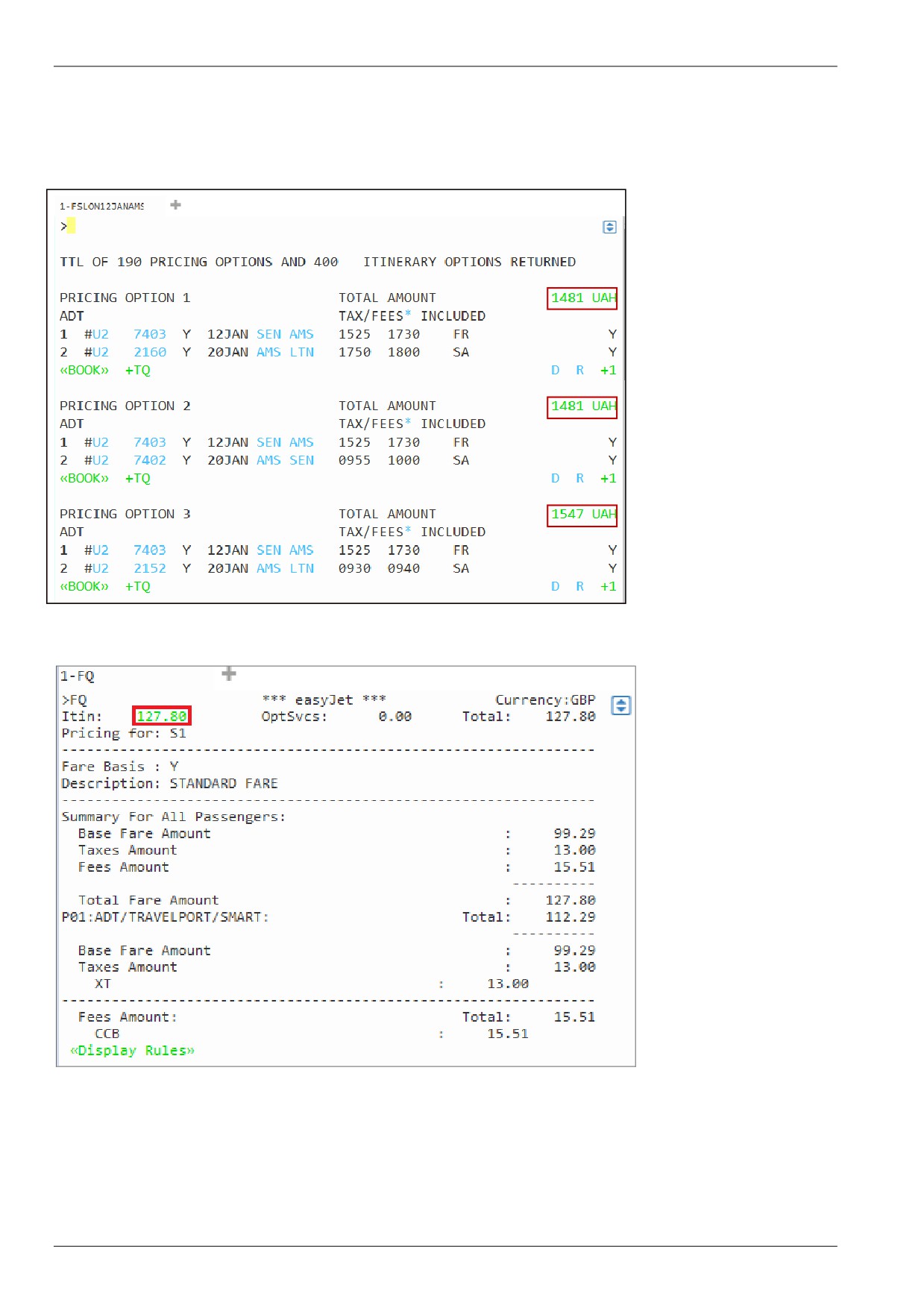This screenshot has width=924, height=1308.
Task: Click +1 link in Pricing Option 2
Action: click(x=609, y=478)
